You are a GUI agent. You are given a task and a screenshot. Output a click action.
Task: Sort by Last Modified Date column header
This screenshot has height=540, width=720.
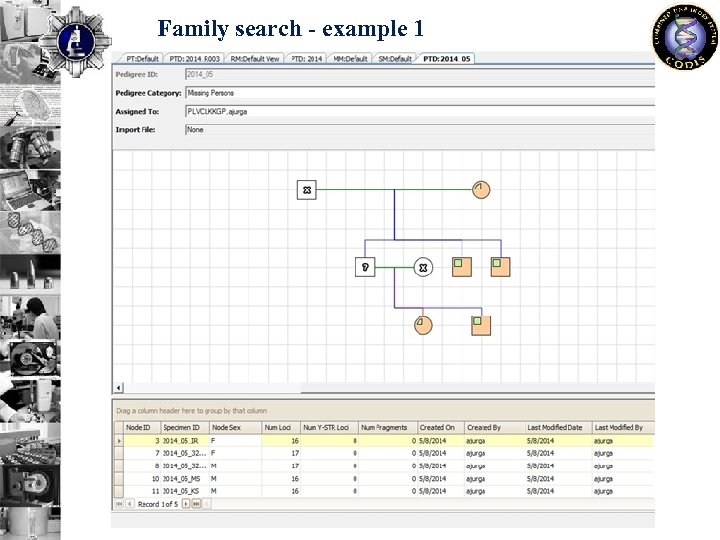tap(558, 428)
